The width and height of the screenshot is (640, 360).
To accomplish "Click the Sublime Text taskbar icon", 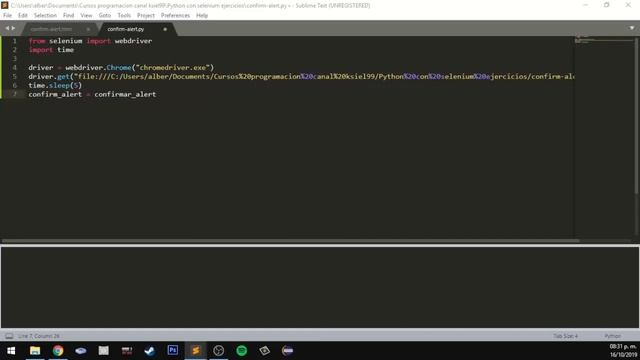I will pos(196,351).
